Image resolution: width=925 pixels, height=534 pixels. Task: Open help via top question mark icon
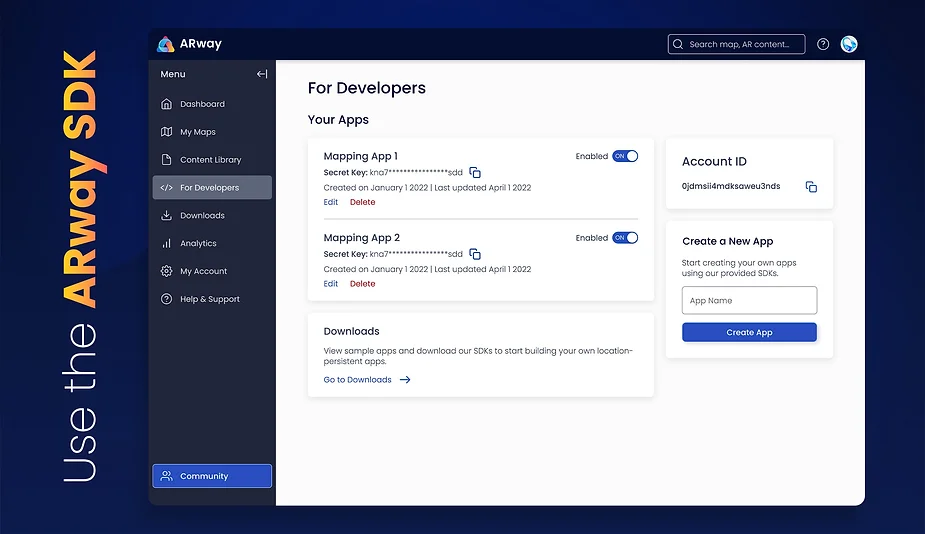[x=823, y=44]
